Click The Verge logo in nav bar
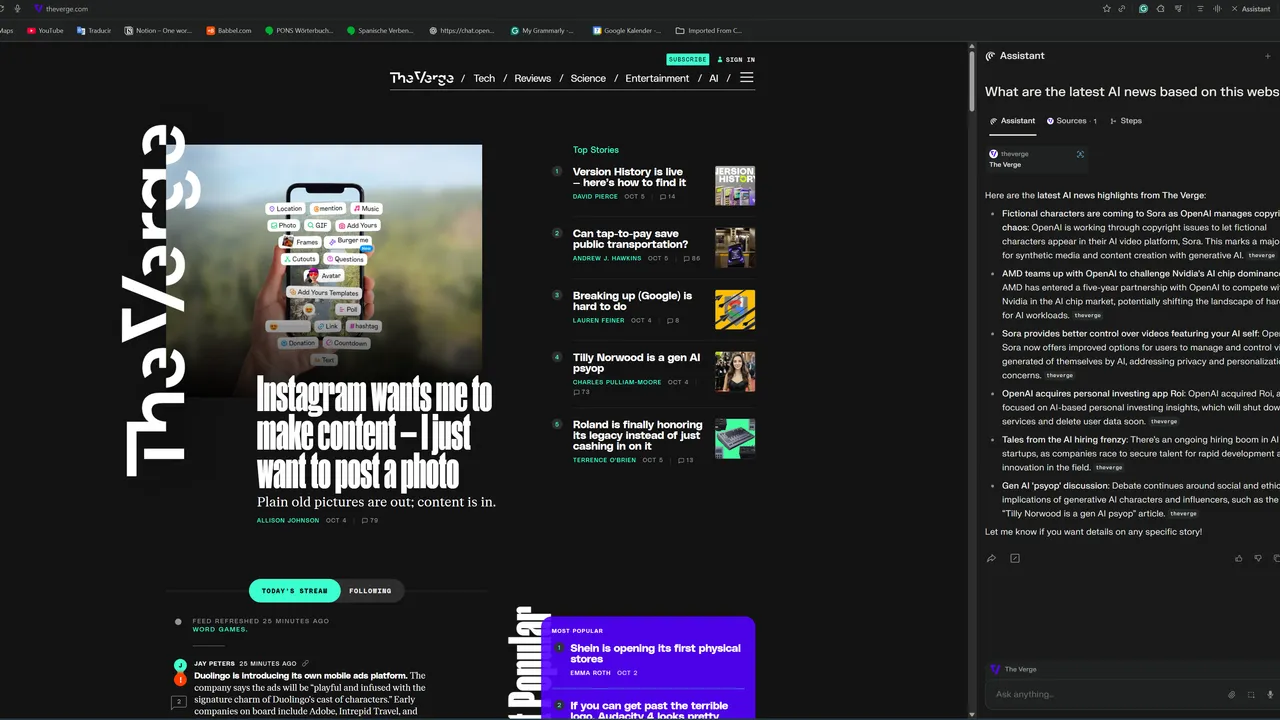1280x720 pixels. click(x=421, y=78)
